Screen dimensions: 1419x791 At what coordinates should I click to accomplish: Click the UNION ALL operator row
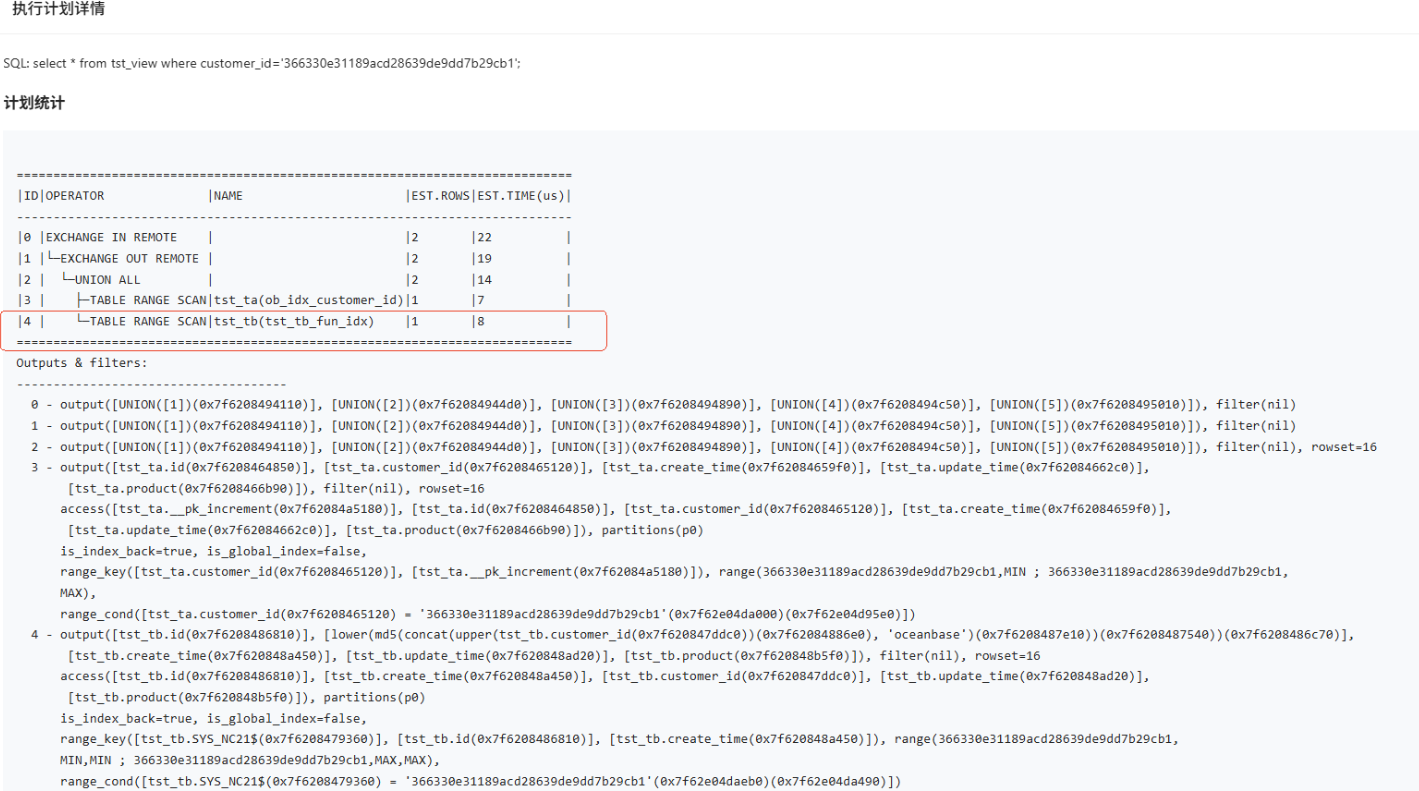(x=107, y=280)
